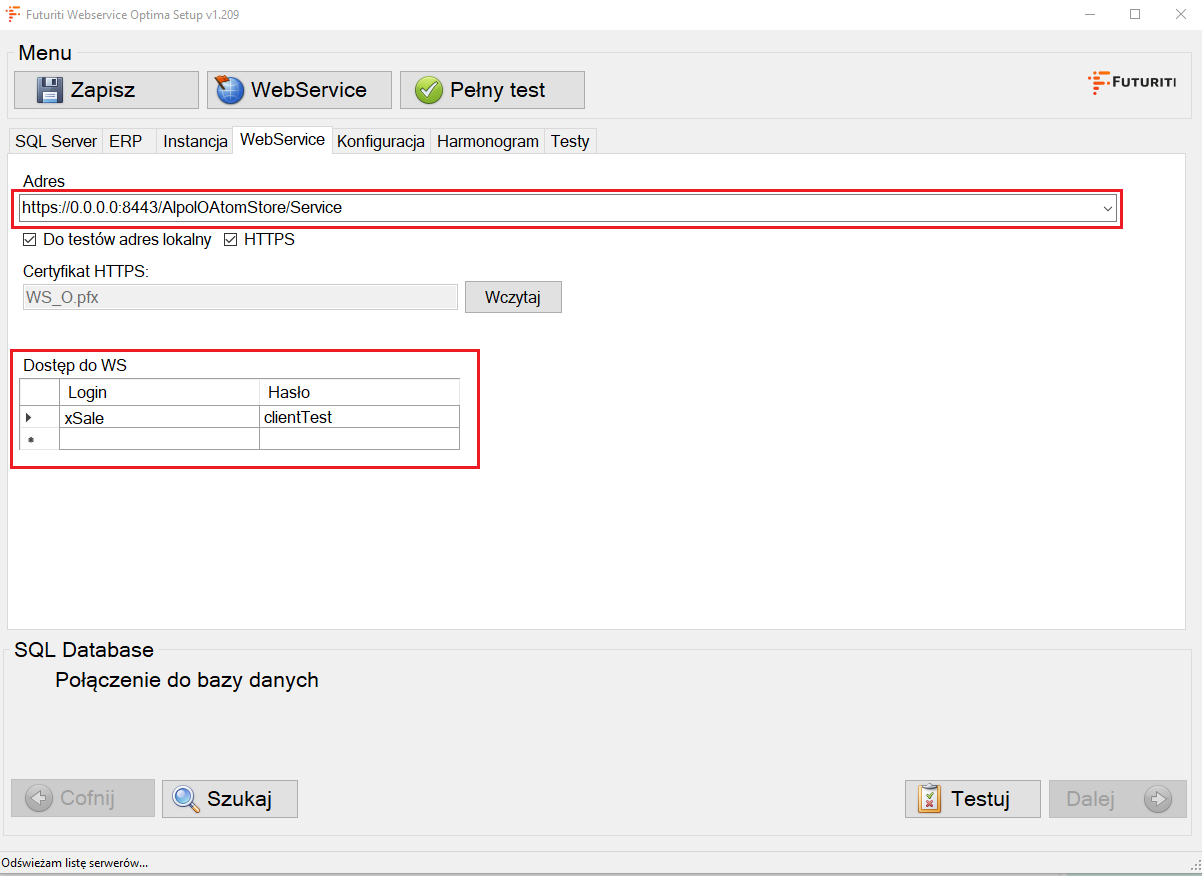Open the Konfiguracja tab

coord(381,141)
